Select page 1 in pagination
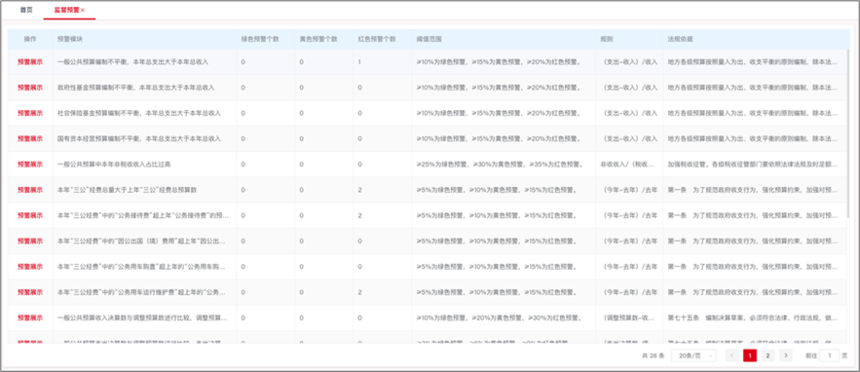The height and width of the screenshot is (372, 860). tap(750, 356)
